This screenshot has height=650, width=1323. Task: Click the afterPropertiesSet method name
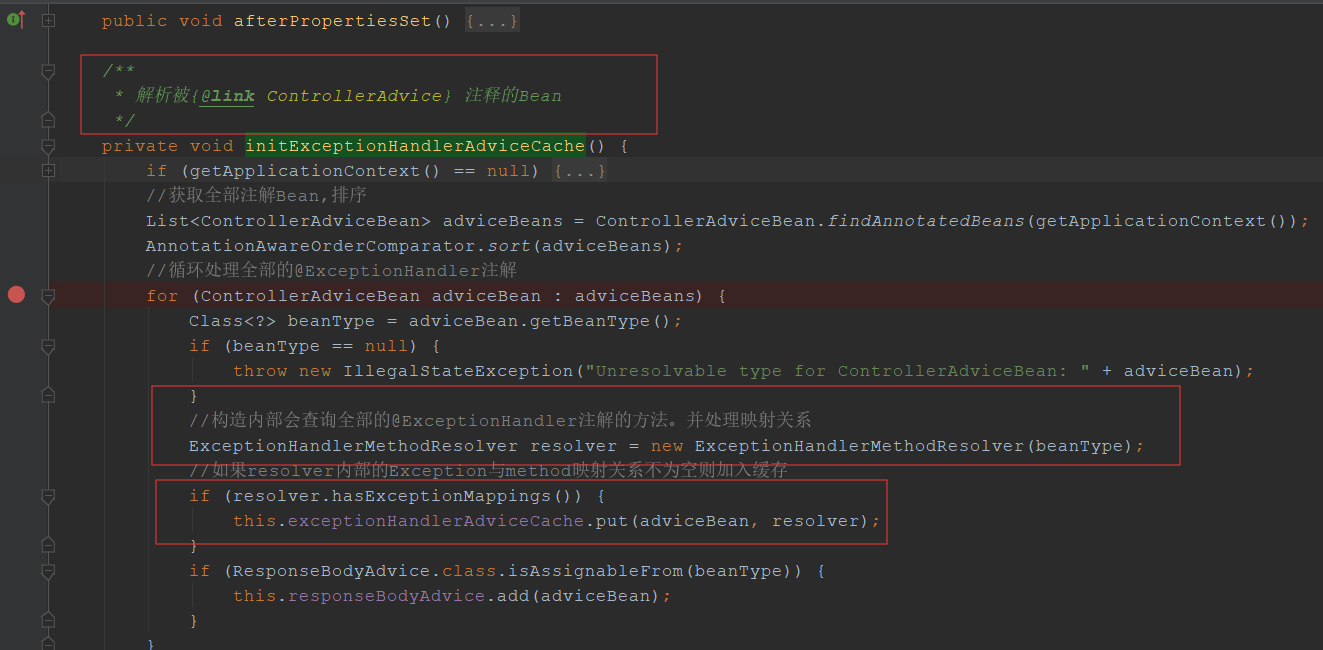click(333, 21)
